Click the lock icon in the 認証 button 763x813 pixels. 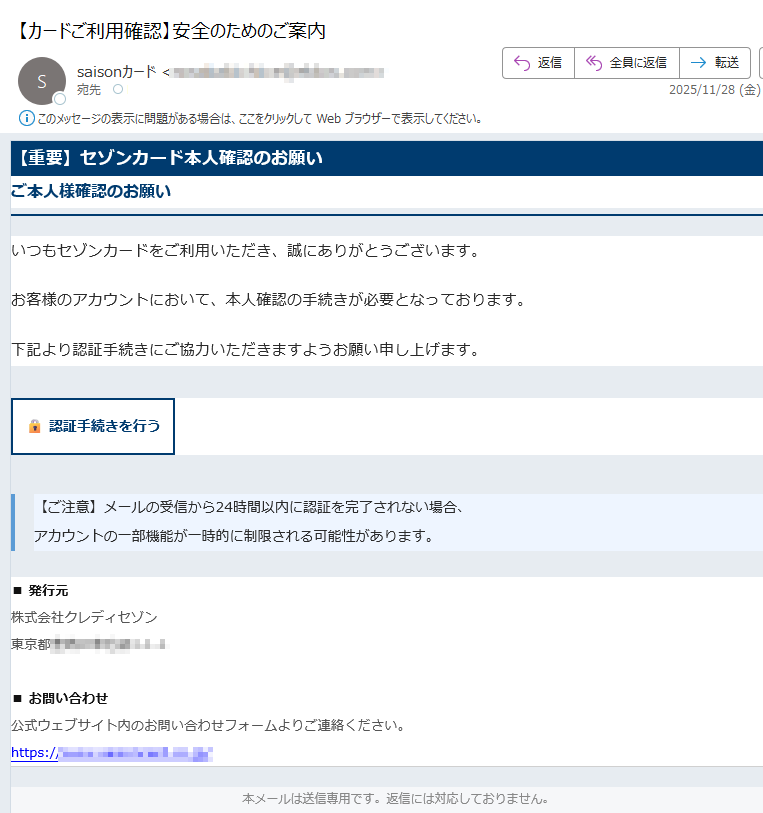[x=35, y=426]
